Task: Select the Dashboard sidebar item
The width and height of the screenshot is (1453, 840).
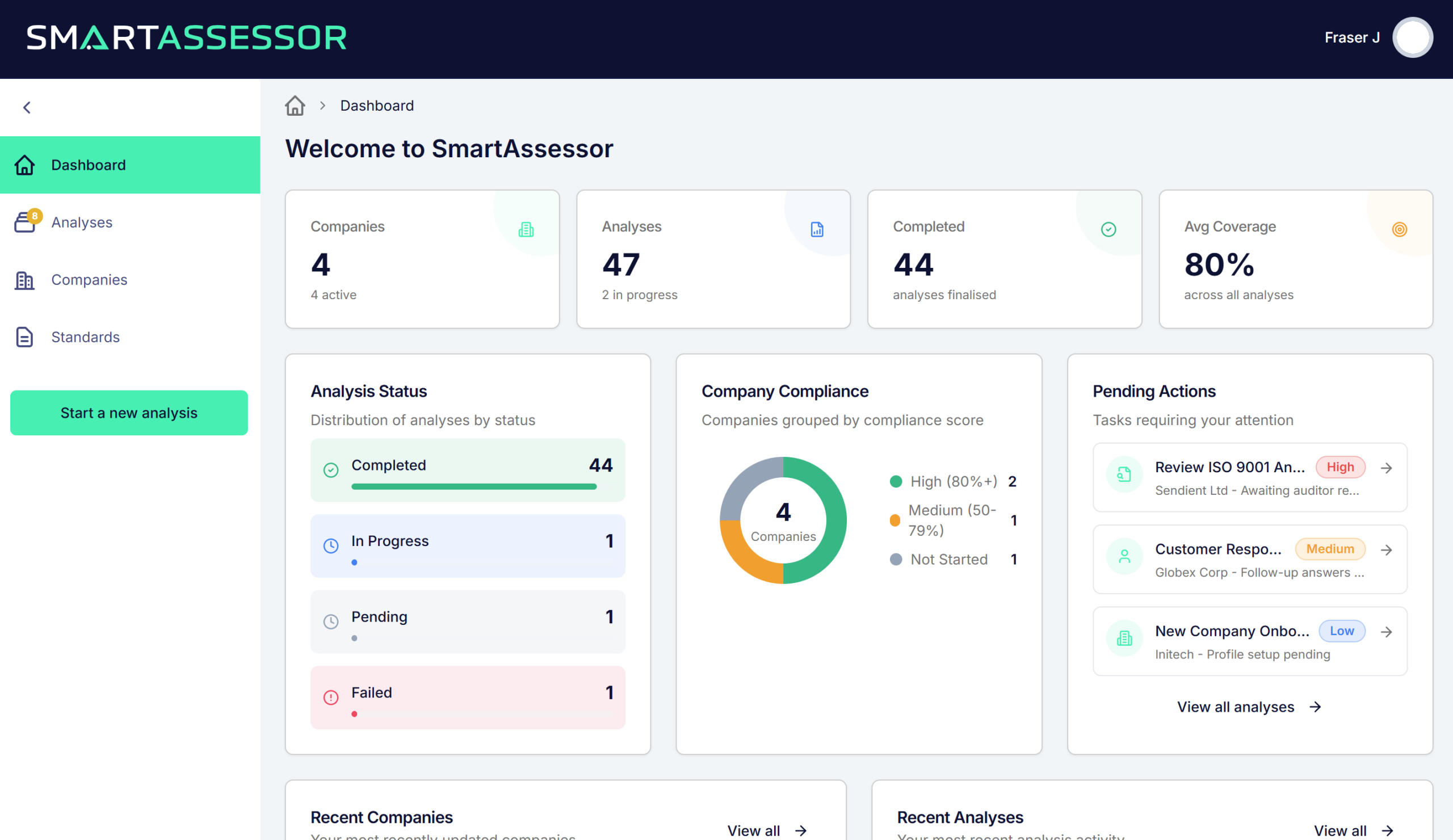Action: click(x=88, y=165)
